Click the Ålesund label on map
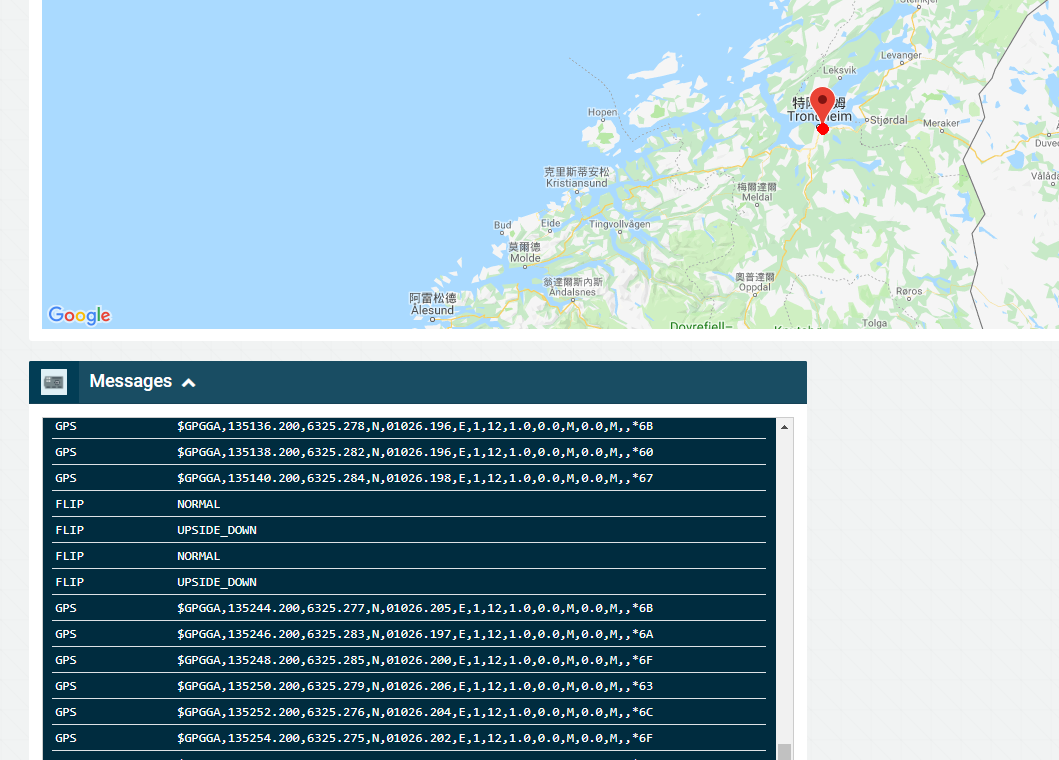Image resolution: width=1059 pixels, height=760 pixels. coord(432,310)
